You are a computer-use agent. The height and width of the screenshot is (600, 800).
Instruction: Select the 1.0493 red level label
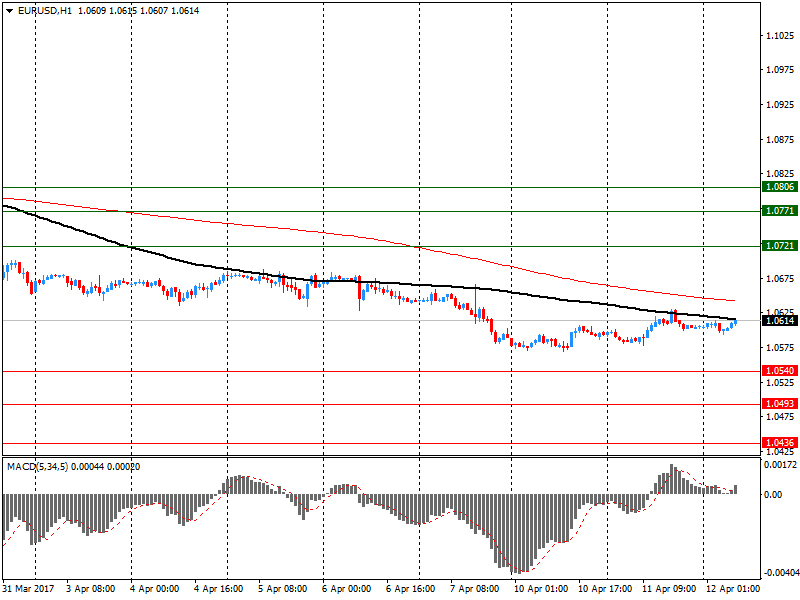pyautogui.click(x=780, y=404)
